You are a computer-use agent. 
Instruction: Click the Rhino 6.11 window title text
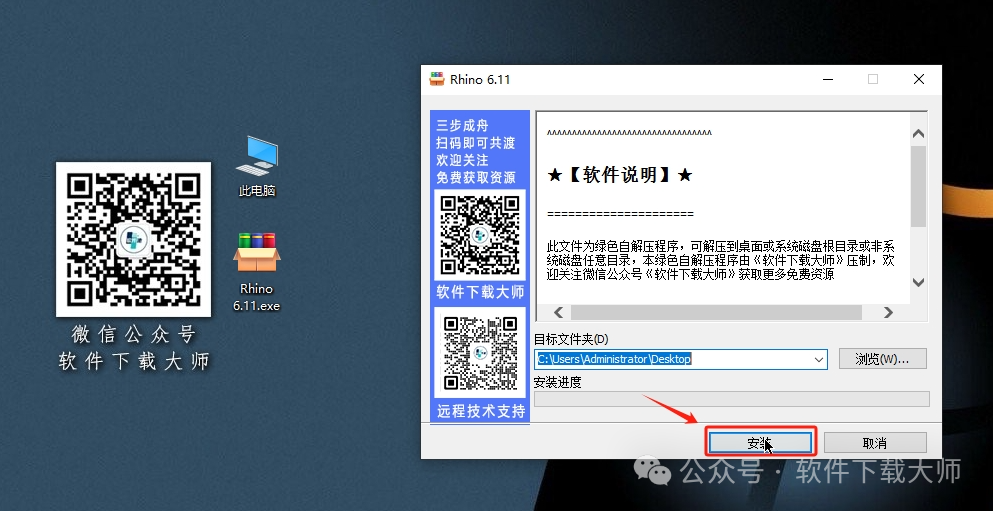(x=480, y=80)
